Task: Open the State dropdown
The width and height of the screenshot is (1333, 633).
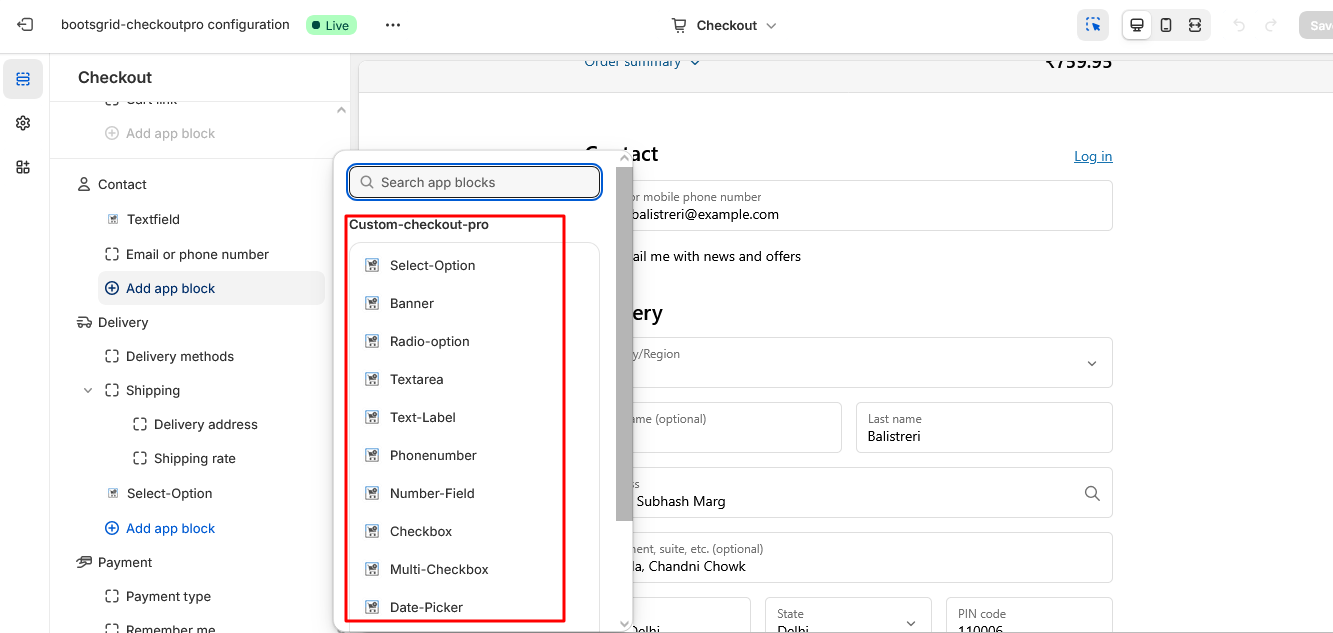Action: 848,615
